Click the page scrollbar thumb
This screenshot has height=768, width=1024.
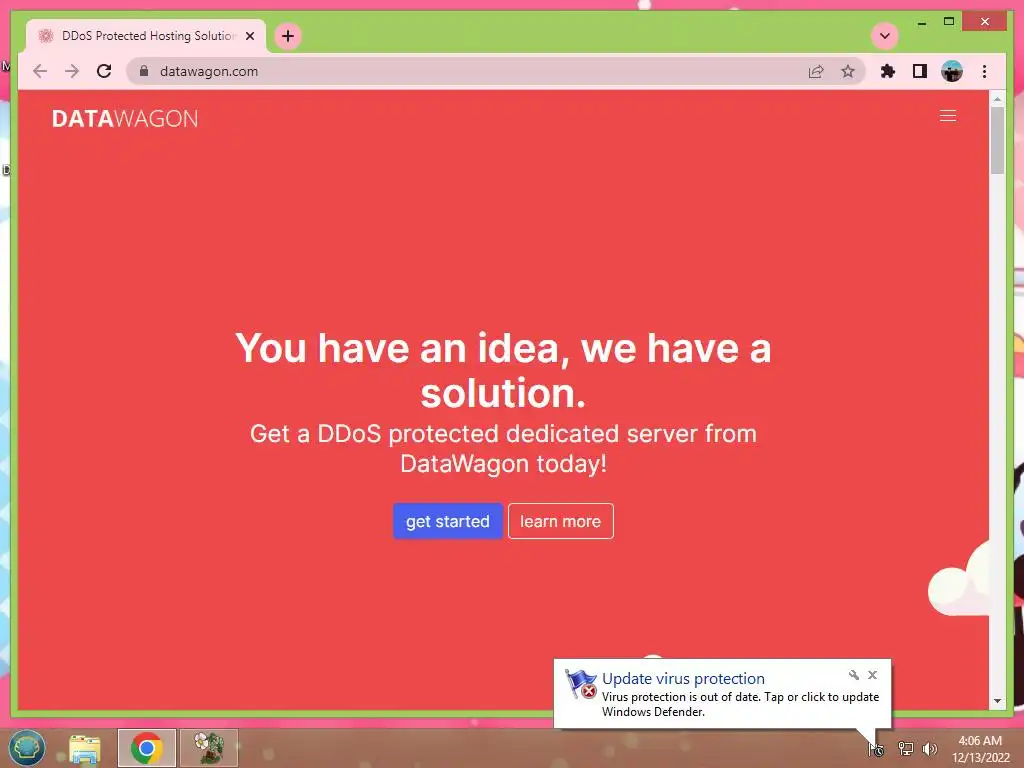tap(997, 140)
